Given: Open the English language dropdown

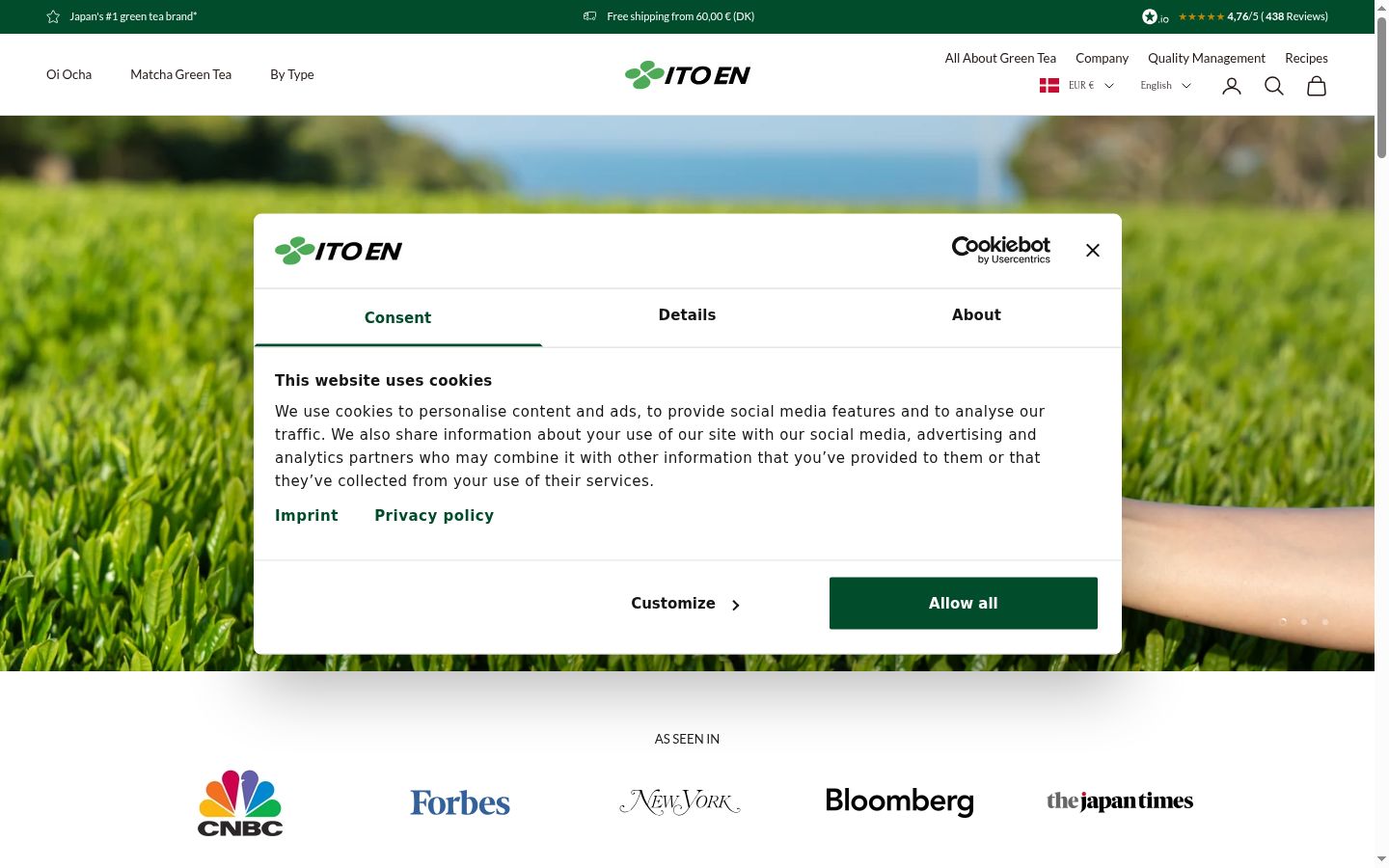Looking at the screenshot, I should [1165, 86].
